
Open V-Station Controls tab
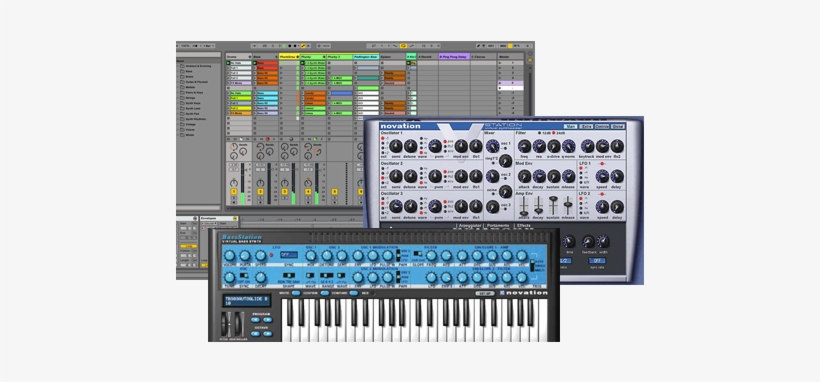click(602, 126)
